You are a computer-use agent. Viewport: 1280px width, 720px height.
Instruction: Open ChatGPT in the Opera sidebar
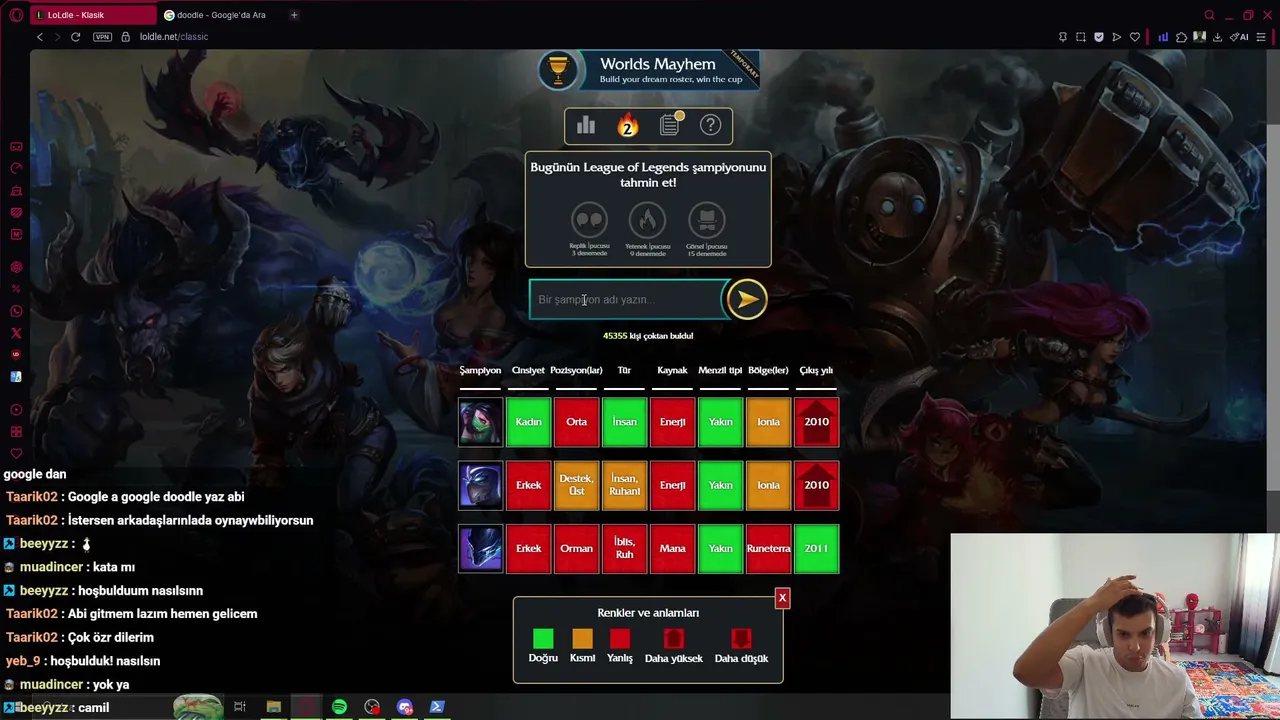(16, 267)
